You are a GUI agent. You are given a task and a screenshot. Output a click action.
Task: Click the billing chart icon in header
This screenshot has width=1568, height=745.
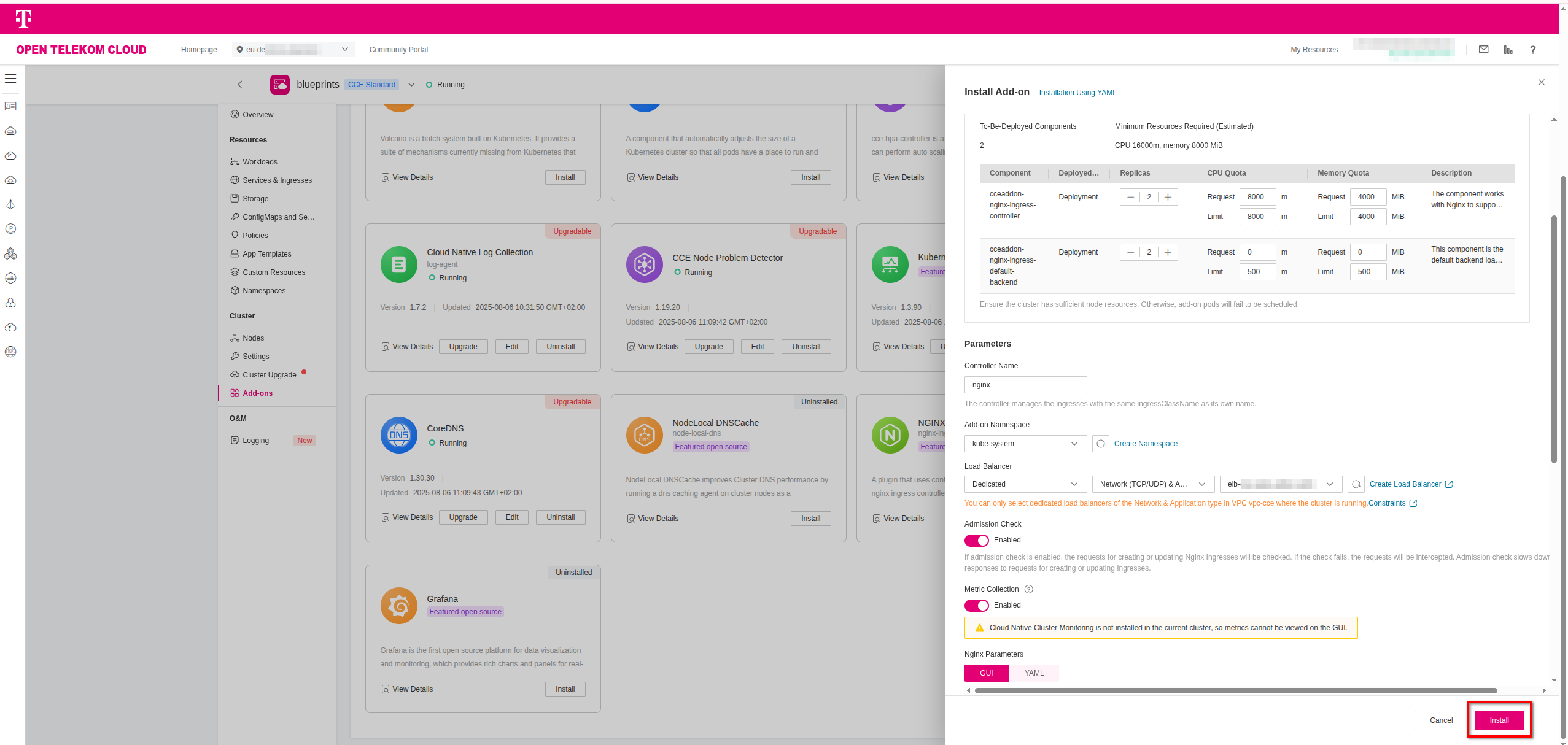point(1508,50)
